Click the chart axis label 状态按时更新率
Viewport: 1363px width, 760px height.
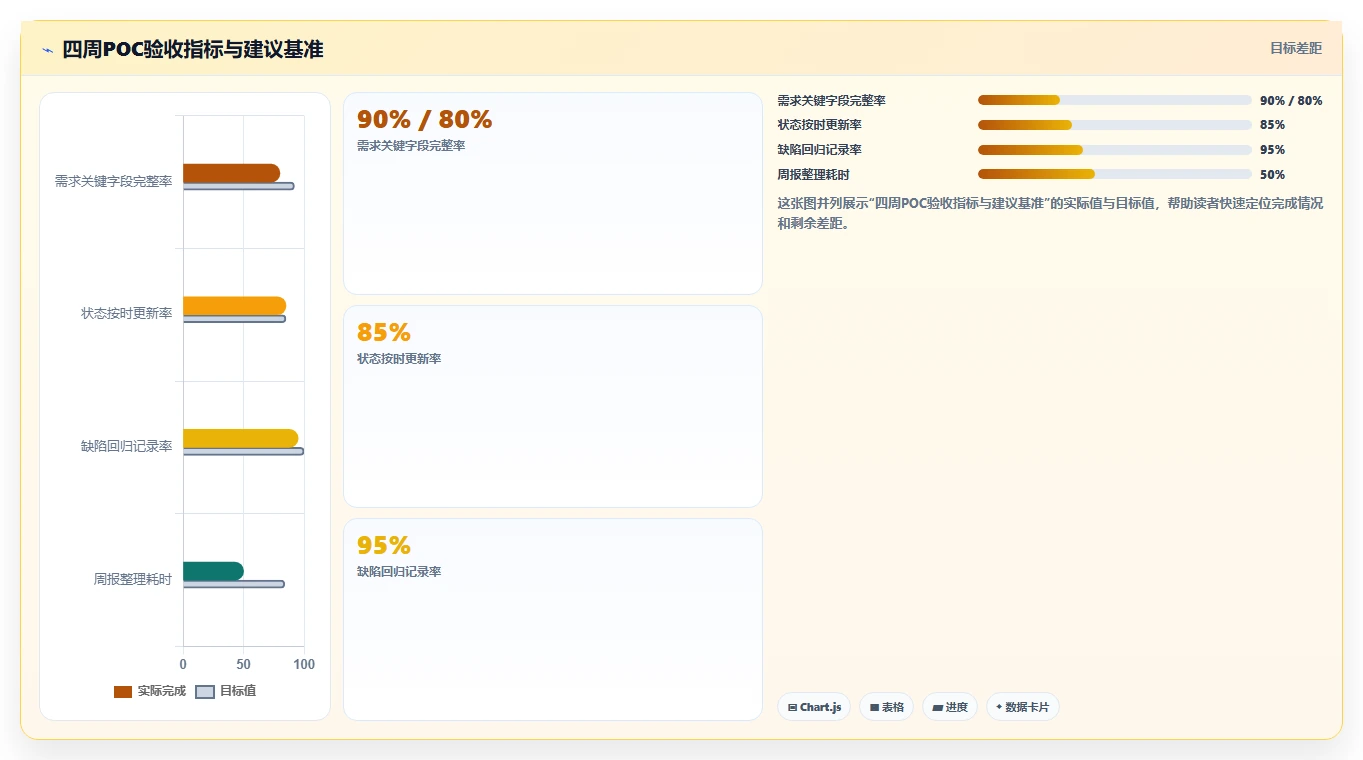pos(126,313)
